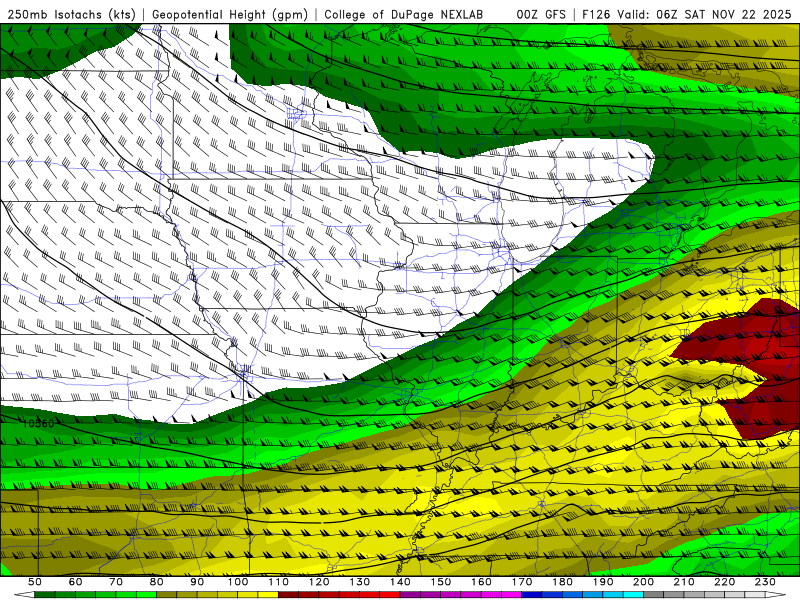
Task: Click the '90' value on the legend scale
Action: pyautogui.click(x=197, y=582)
